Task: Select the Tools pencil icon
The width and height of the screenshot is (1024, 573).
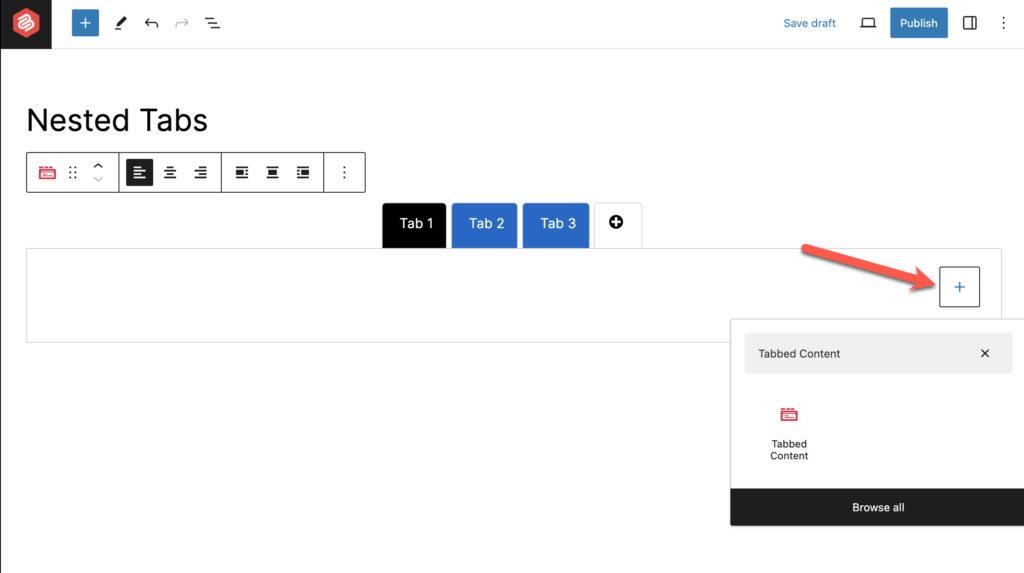Action: (x=120, y=24)
